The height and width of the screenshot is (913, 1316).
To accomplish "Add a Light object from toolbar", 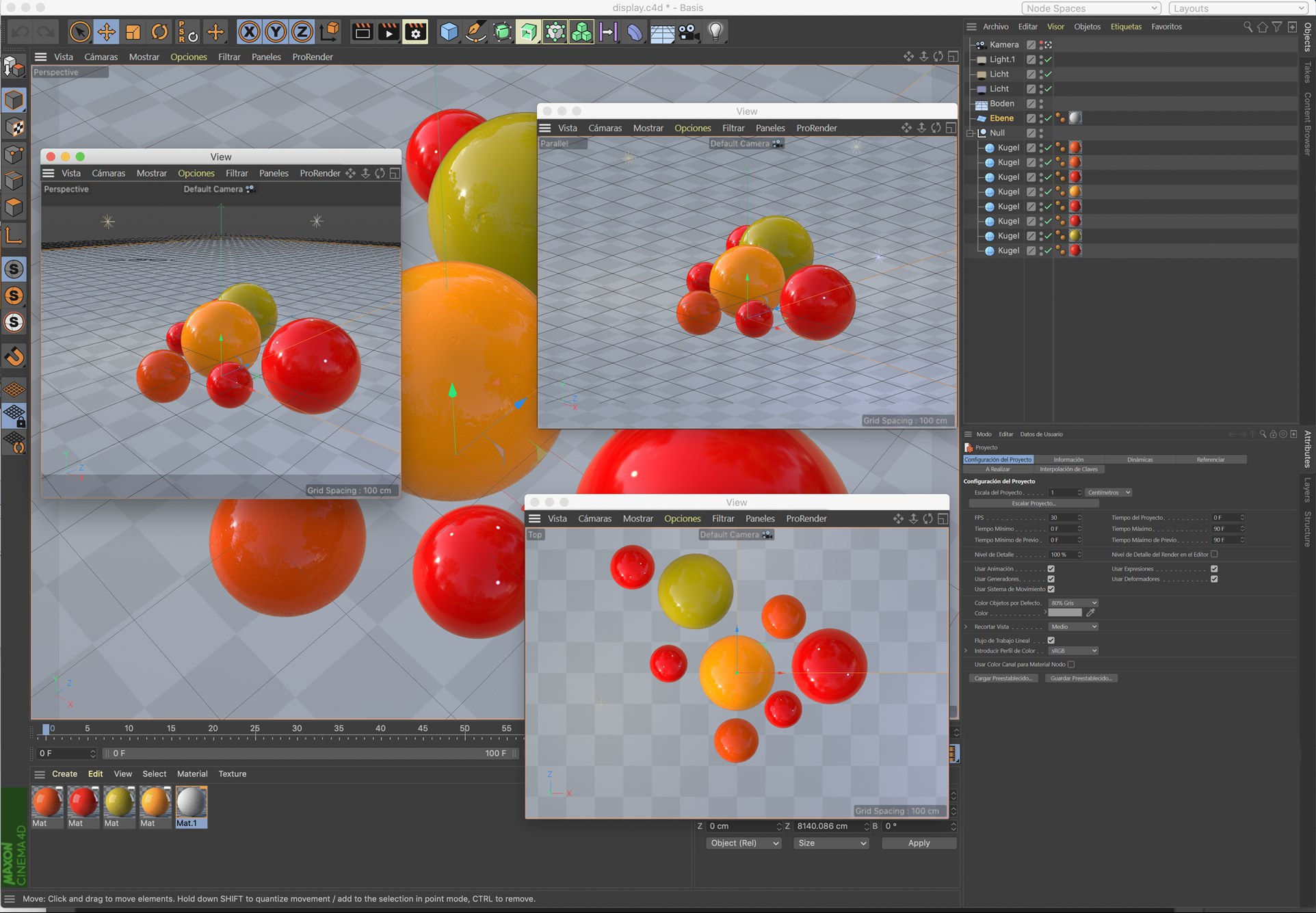I will [x=715, y=32].
